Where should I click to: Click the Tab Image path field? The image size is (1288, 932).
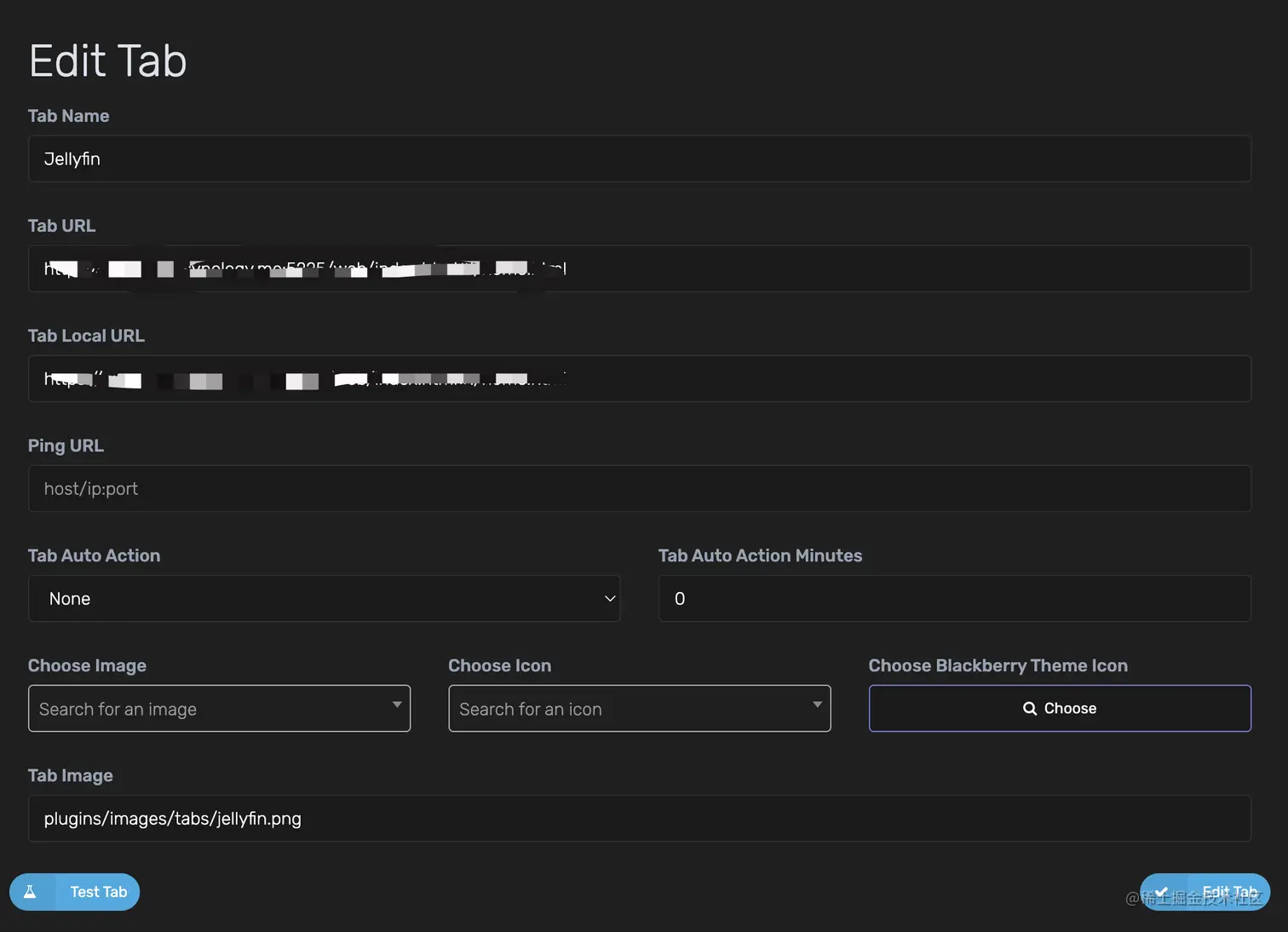click(639, 818)
